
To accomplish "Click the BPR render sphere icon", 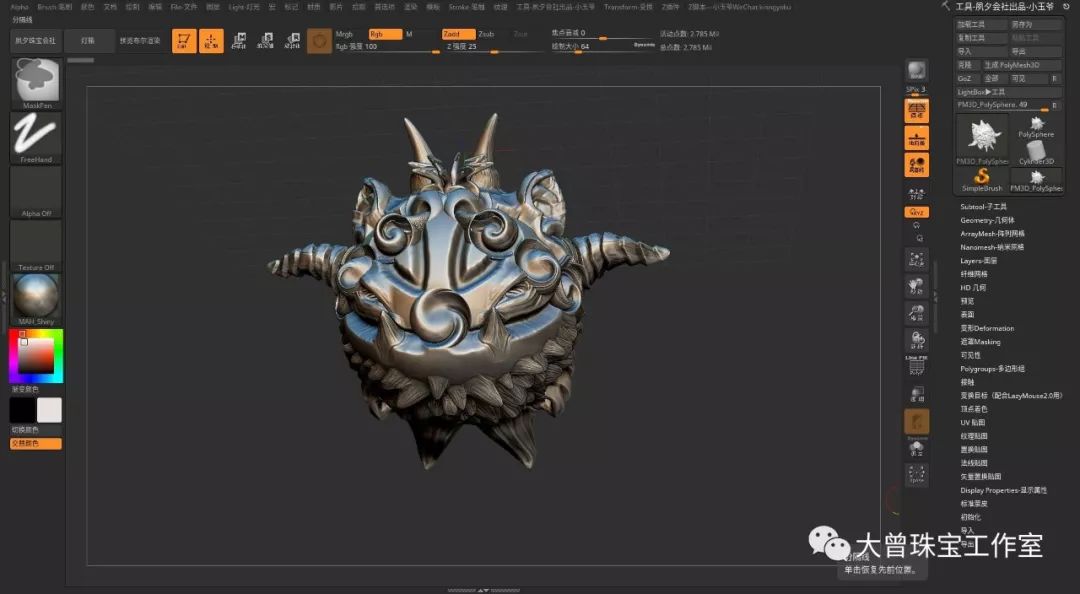I will pyautogui.click(x=917, y=70).
